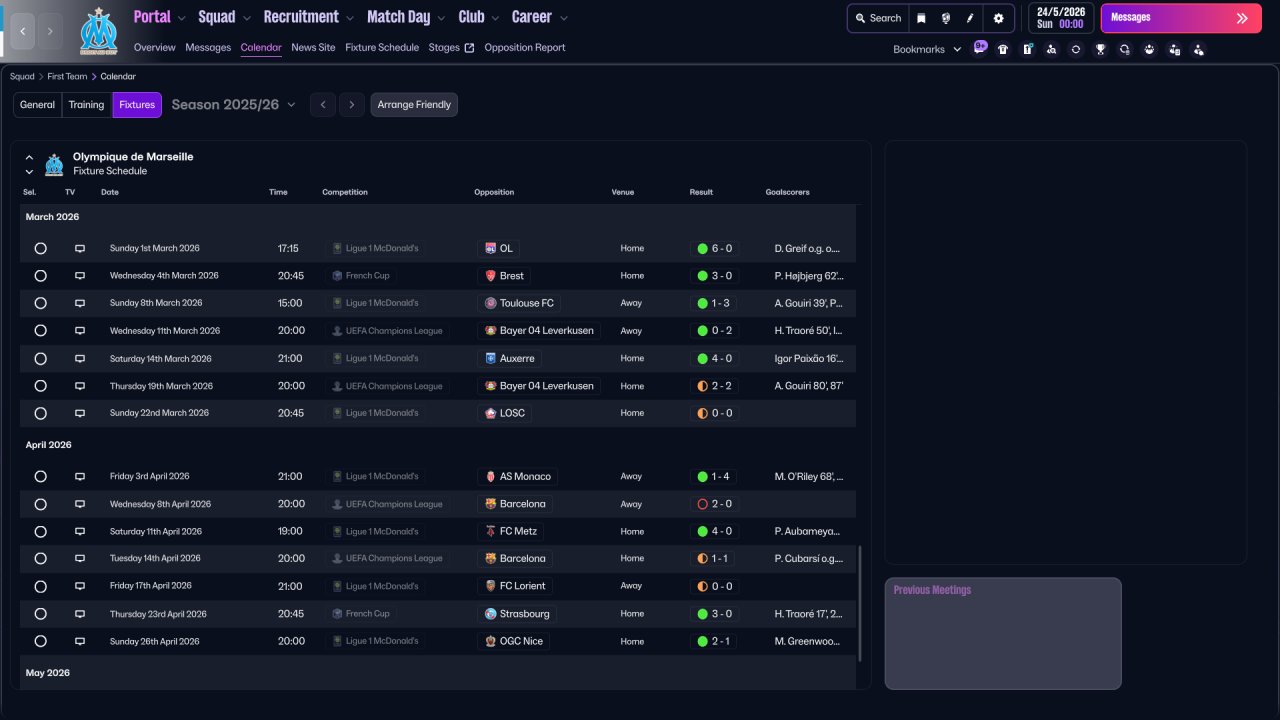This screenshot has height=720, width=1280.
Task: Click the Search field
Action: click(877, 18)
